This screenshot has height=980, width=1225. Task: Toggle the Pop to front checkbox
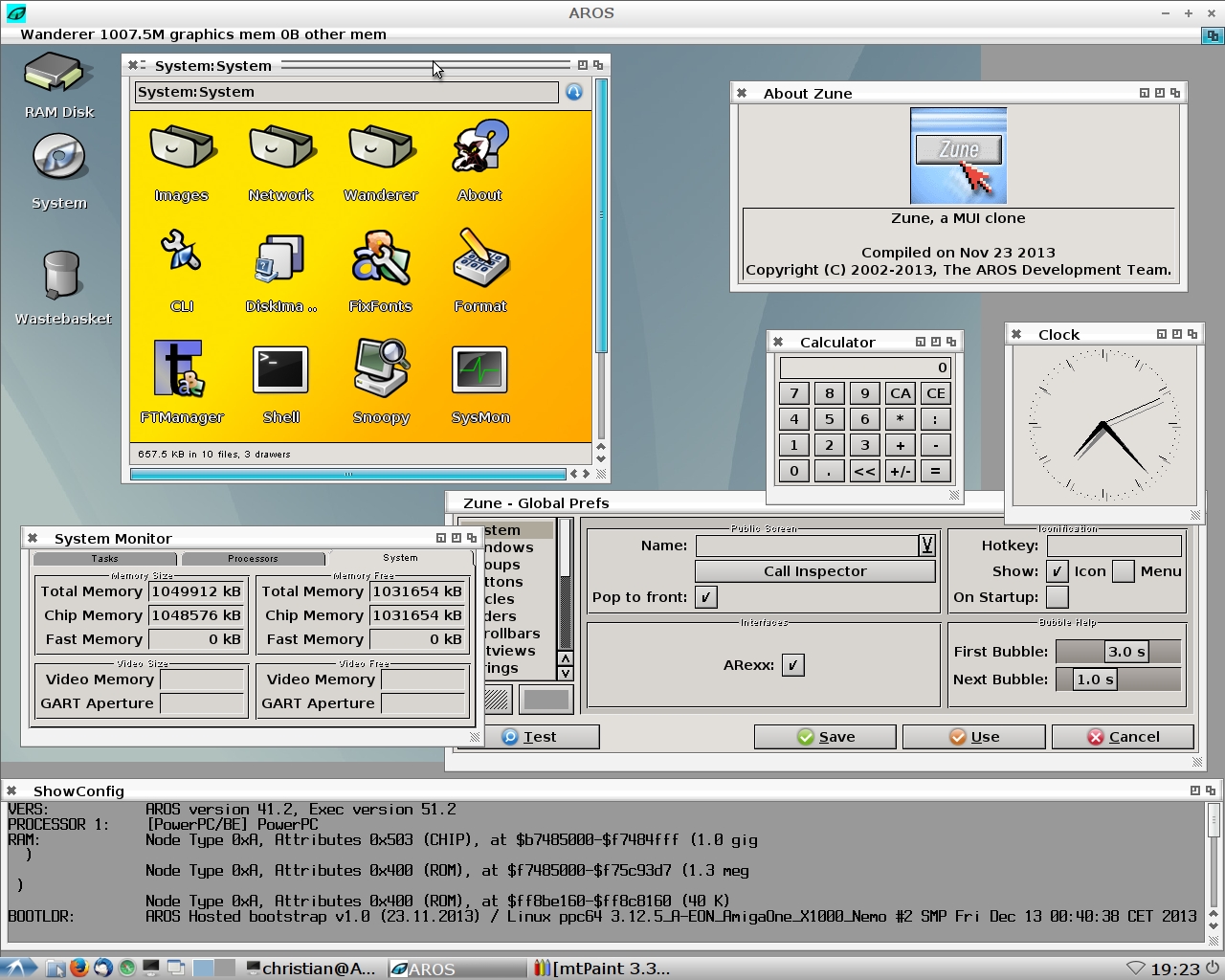[706, 597]
